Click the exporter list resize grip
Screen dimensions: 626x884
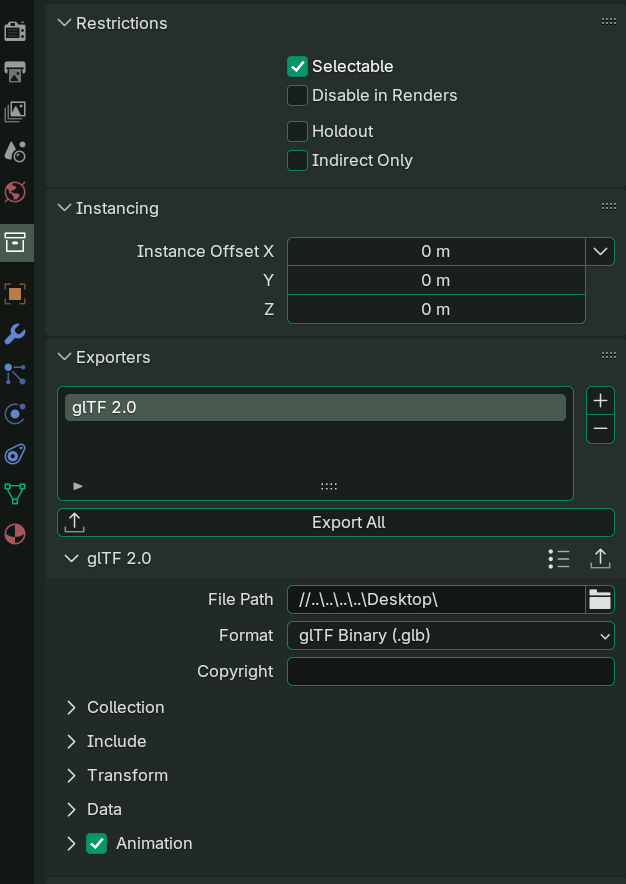click(329, 486)
